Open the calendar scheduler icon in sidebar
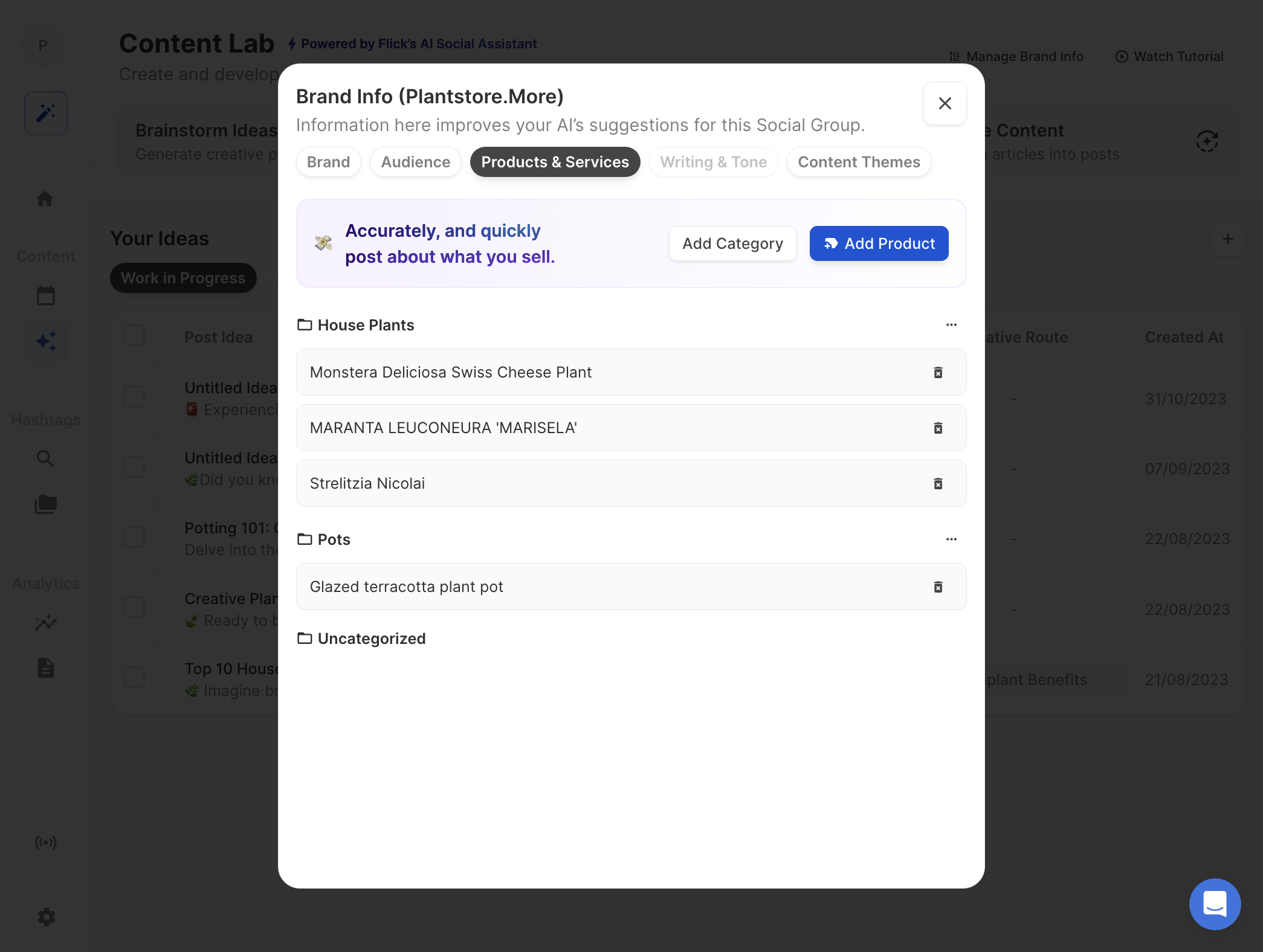1263x952 pixels. pos(46,295)
